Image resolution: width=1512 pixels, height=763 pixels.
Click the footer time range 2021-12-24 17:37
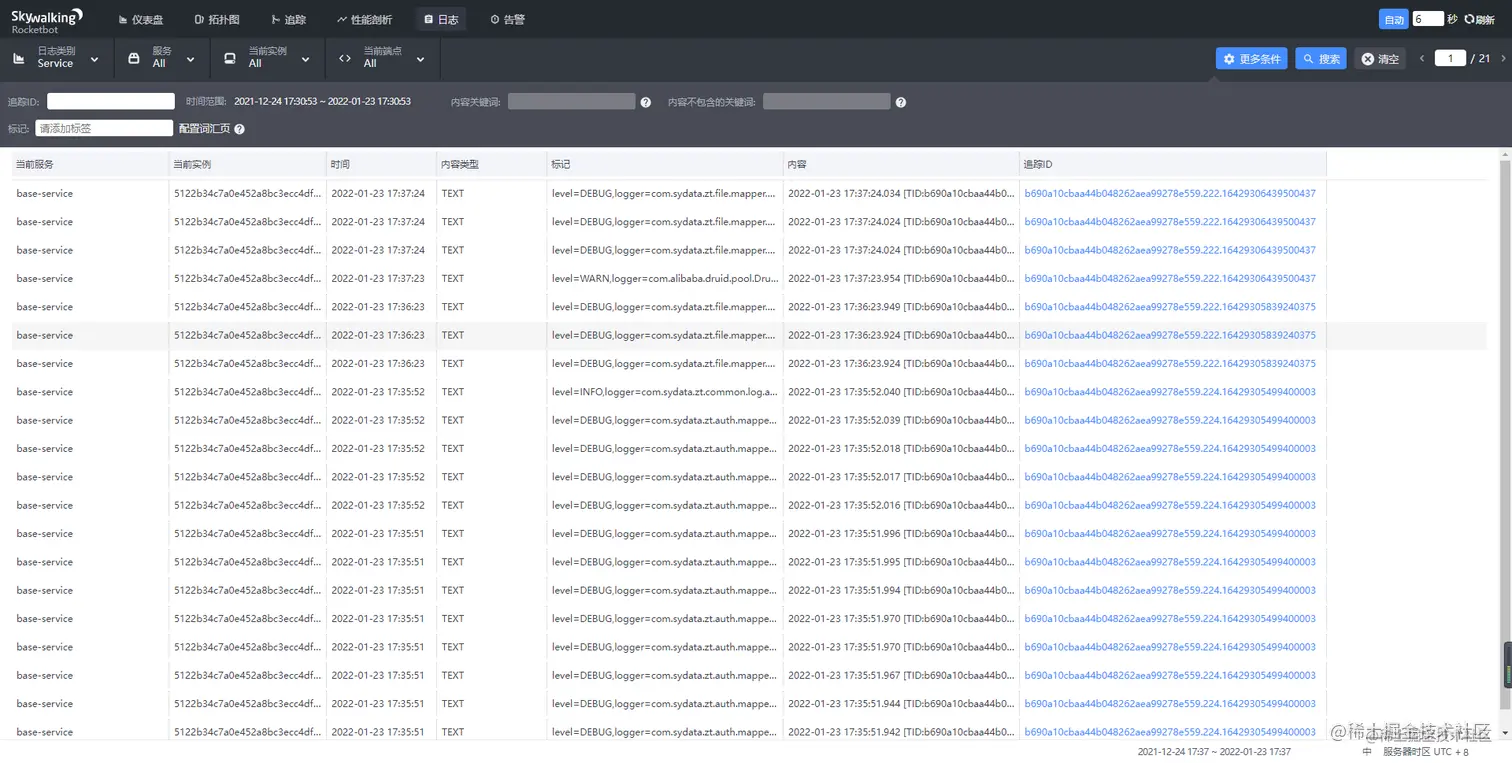[1214, 752]
